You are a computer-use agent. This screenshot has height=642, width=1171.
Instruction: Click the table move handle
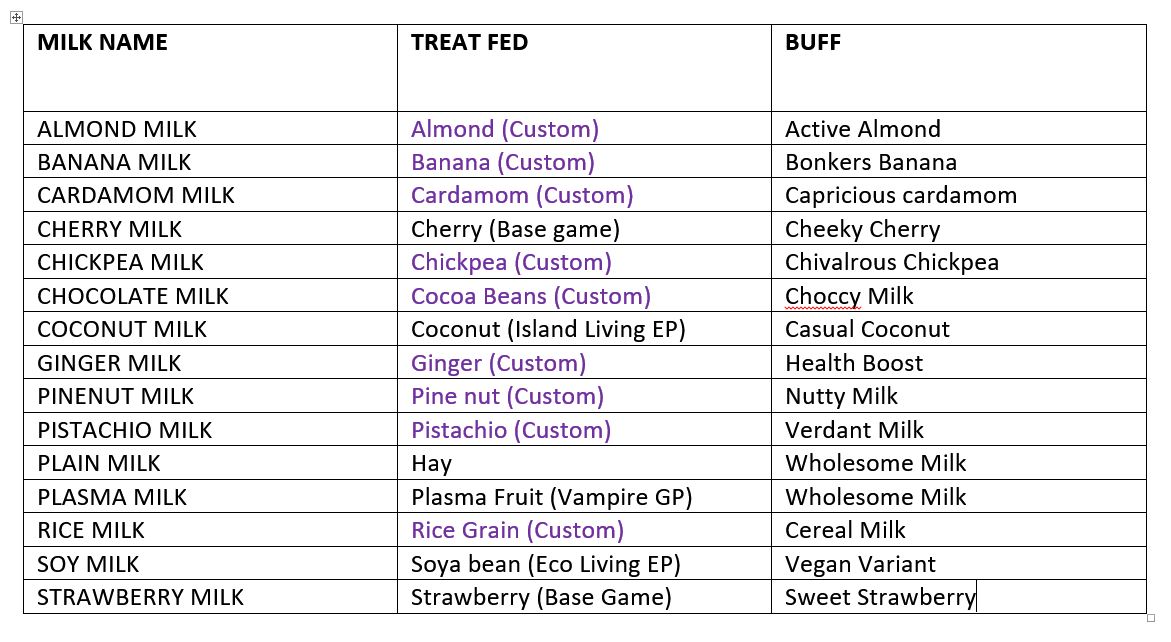click(16, 17)
